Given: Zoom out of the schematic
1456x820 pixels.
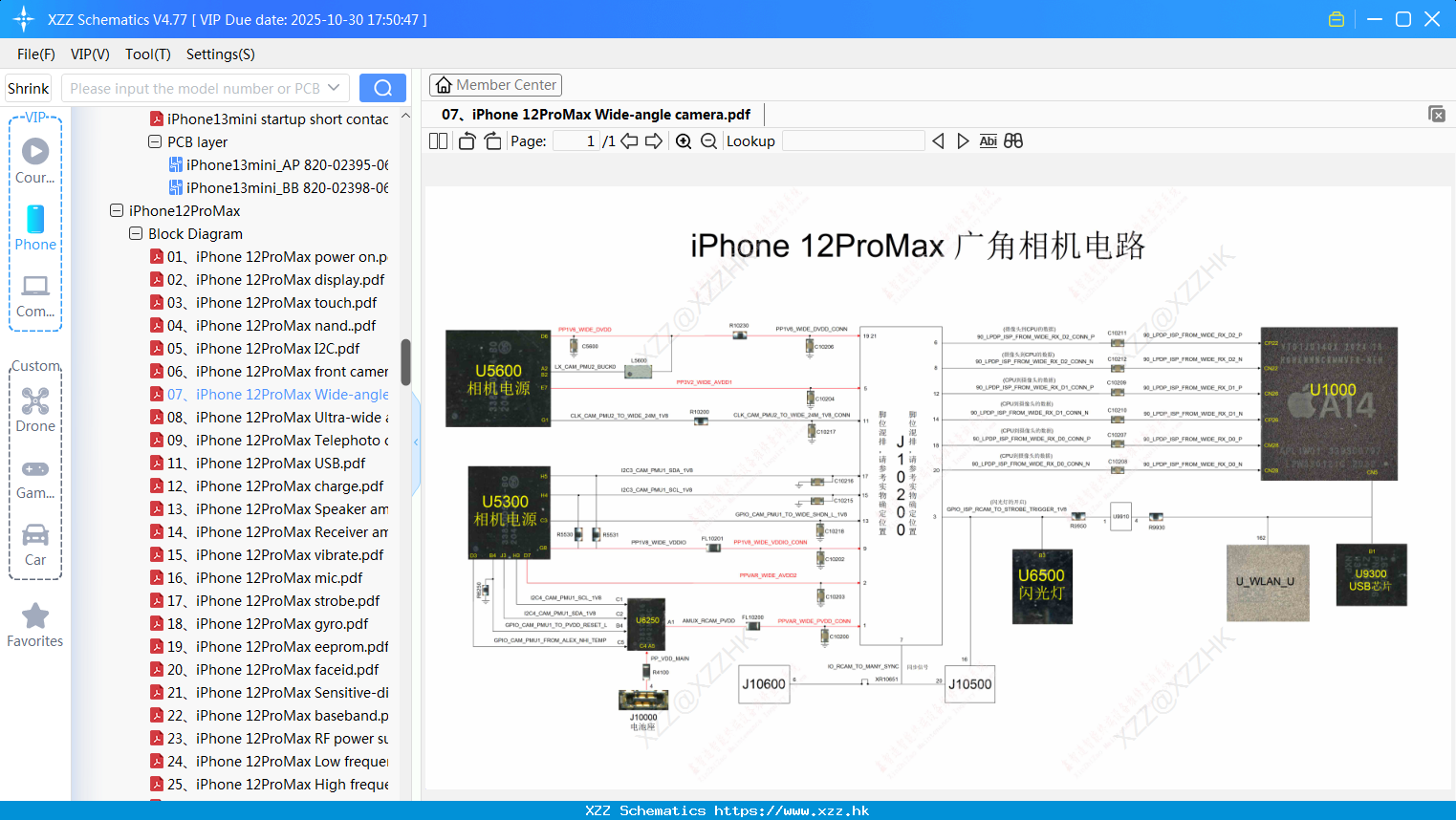Looking at the screenshot, I should 708,141.
